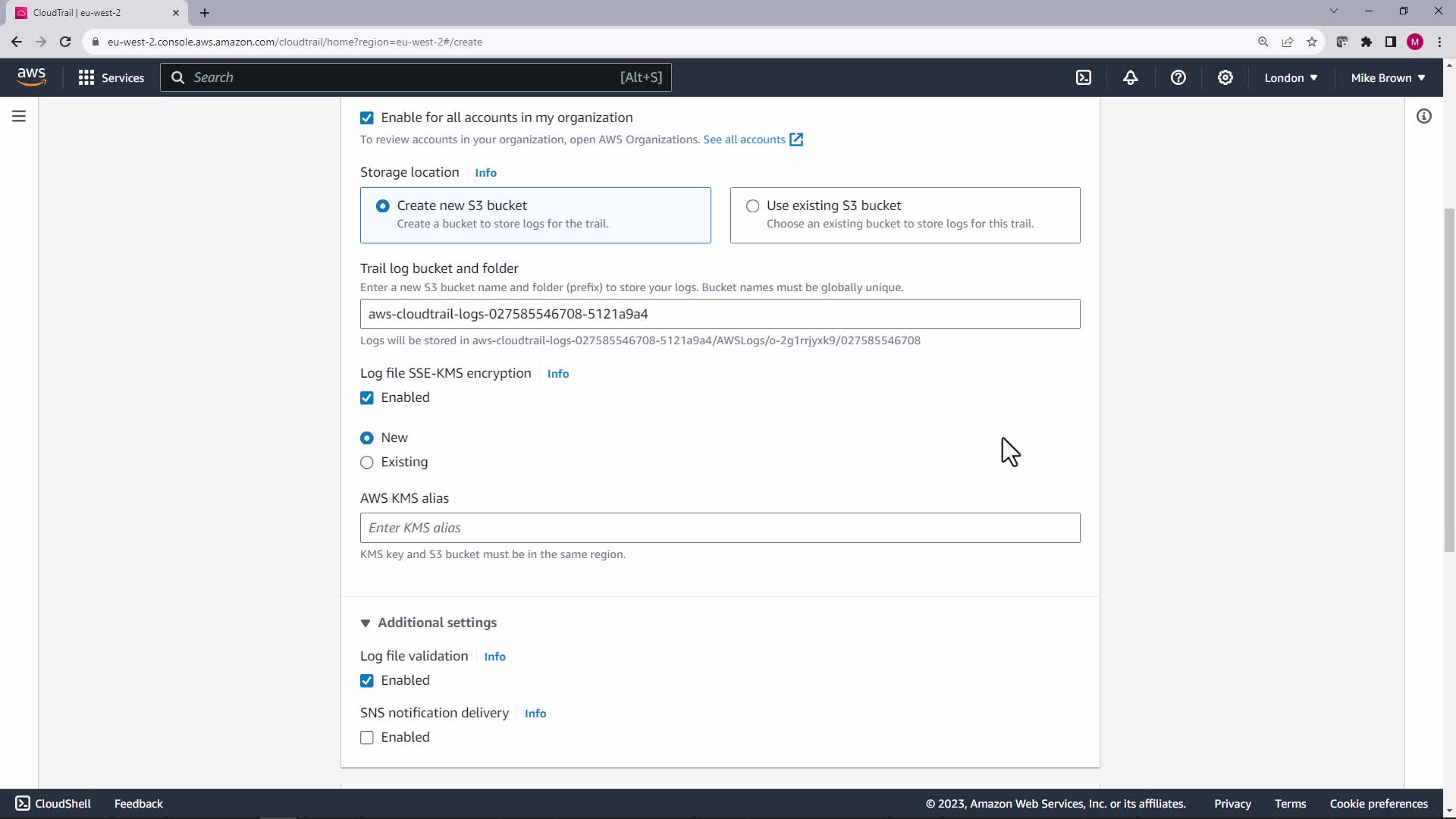This screenshot has width=1456, height=819.
Task: Open CloudShell from the top navigation icon
Action: (1084, 77)
